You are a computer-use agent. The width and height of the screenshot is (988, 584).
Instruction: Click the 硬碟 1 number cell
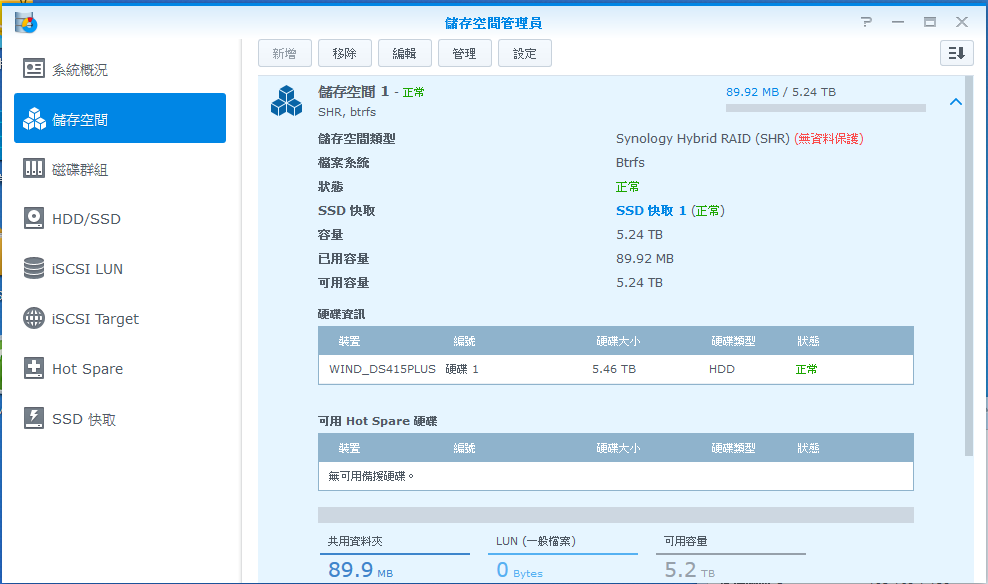coord(462,369)
